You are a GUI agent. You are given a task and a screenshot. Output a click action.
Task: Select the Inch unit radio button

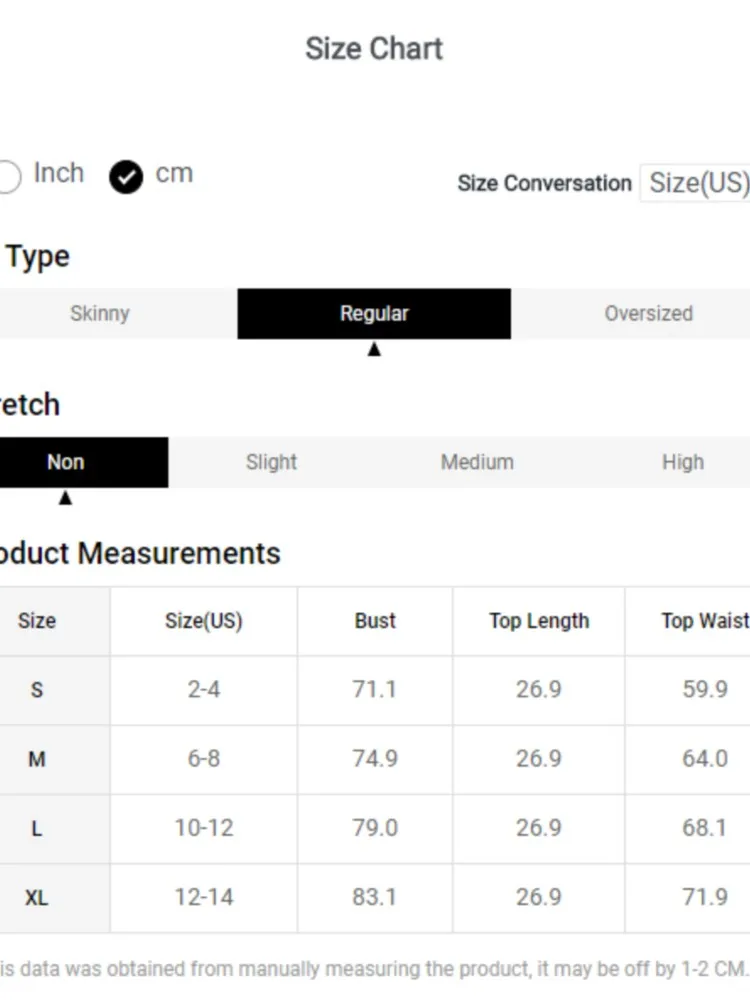[x=8, y=176]
